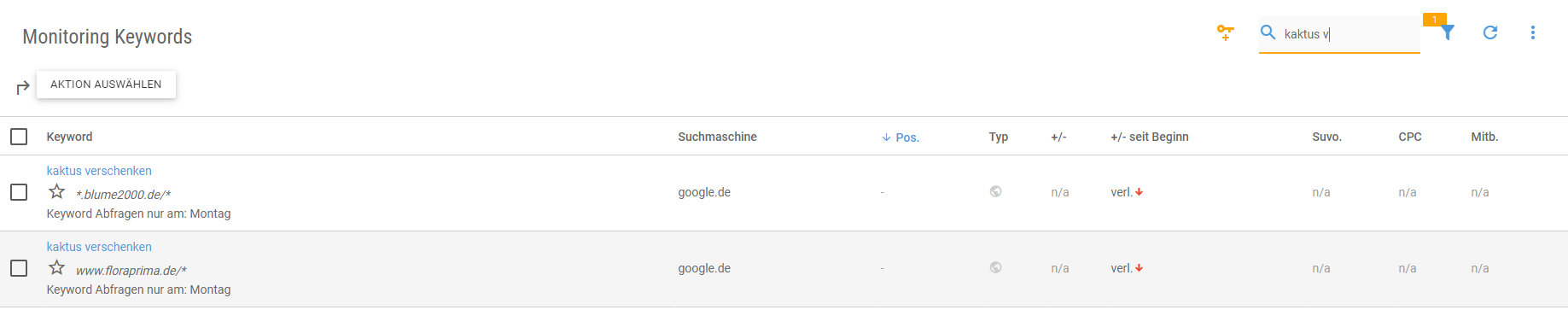The width and height of the screenshot is (1568, 310).
Task: Sort by Suchmaschine column header
Action: [717, 137]
